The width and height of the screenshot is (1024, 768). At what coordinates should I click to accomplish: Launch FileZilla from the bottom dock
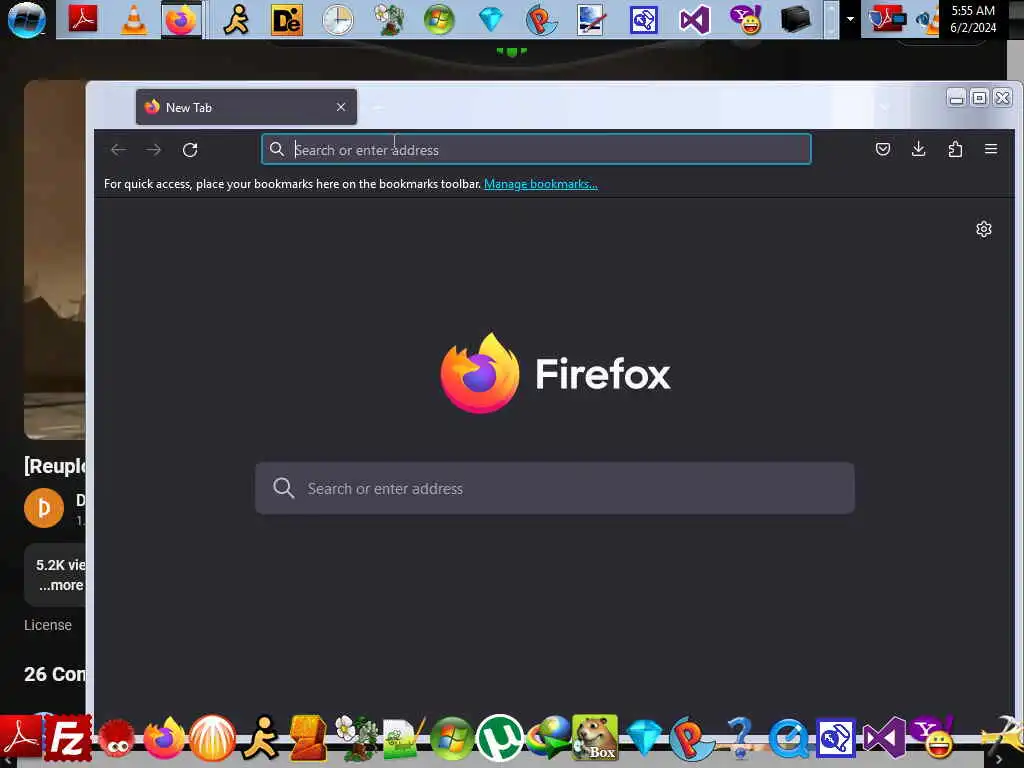point(68,740)
